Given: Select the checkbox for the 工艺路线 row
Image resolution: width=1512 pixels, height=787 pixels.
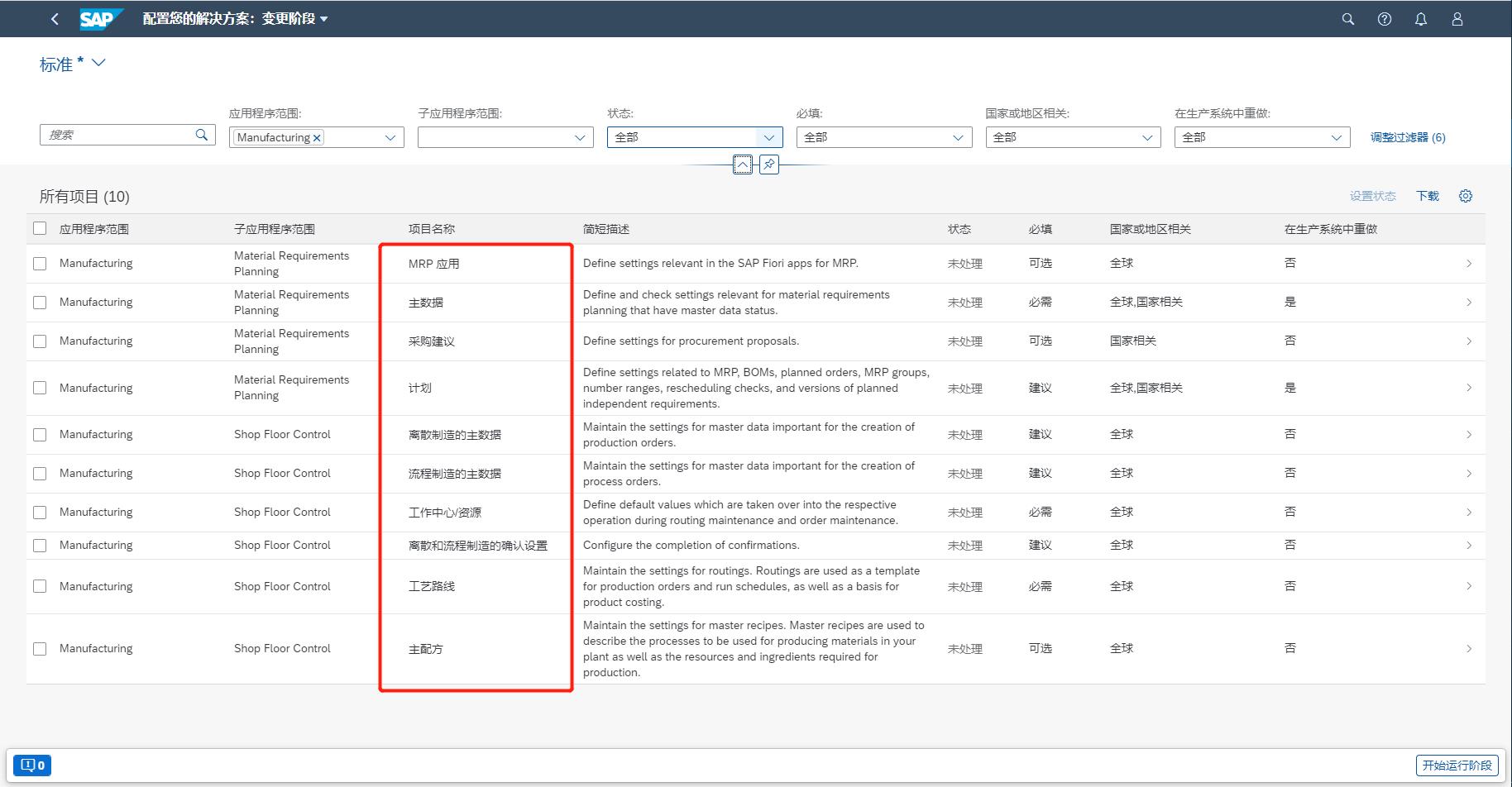Looking at the screenshot, I should pyautogui.click(x=40, y=586).
